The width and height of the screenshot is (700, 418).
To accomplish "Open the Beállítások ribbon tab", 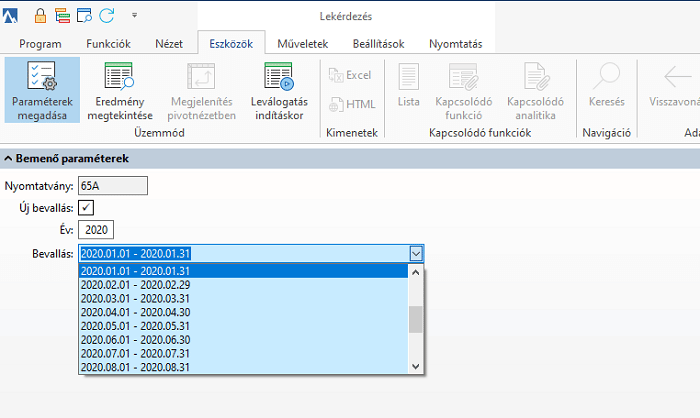I will coord(378,44).
